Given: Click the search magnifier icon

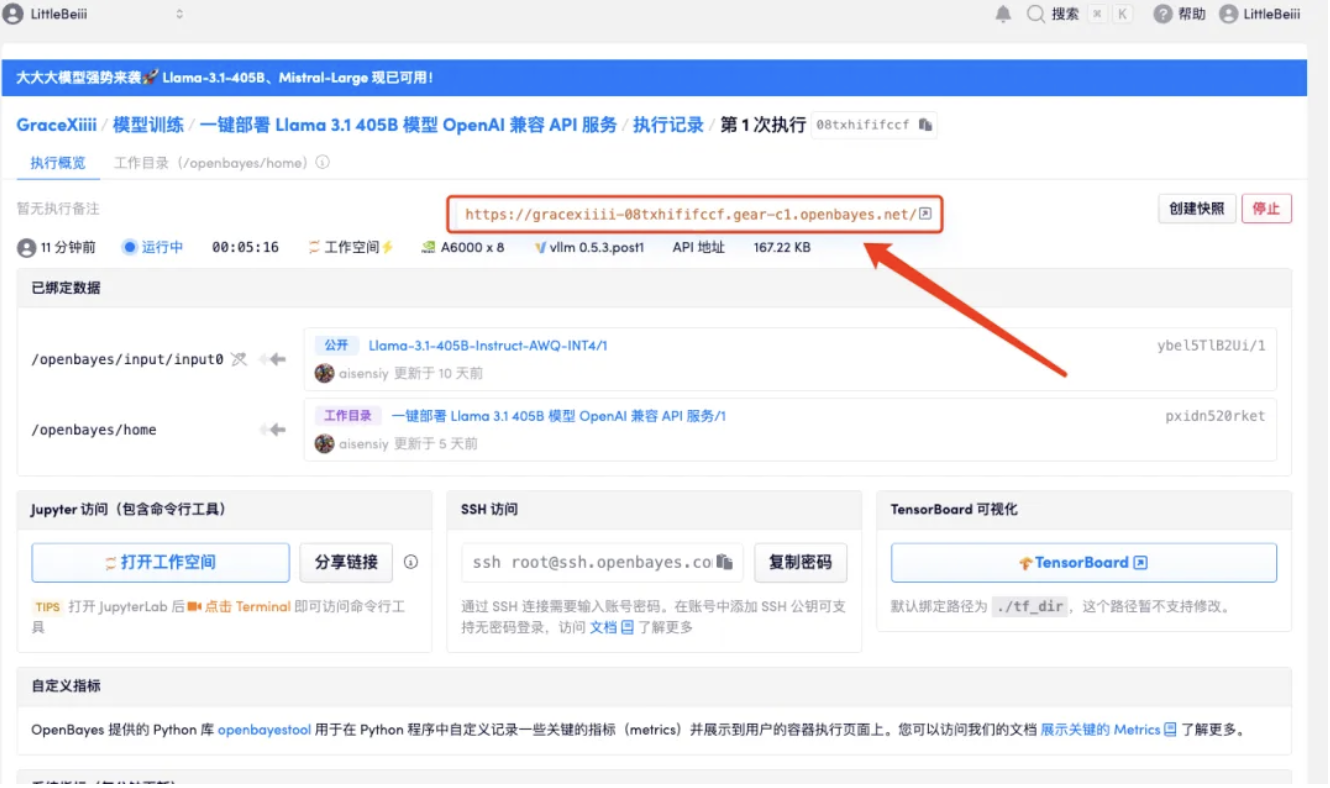Looking at the screenshot, I should coord(1036,14).
